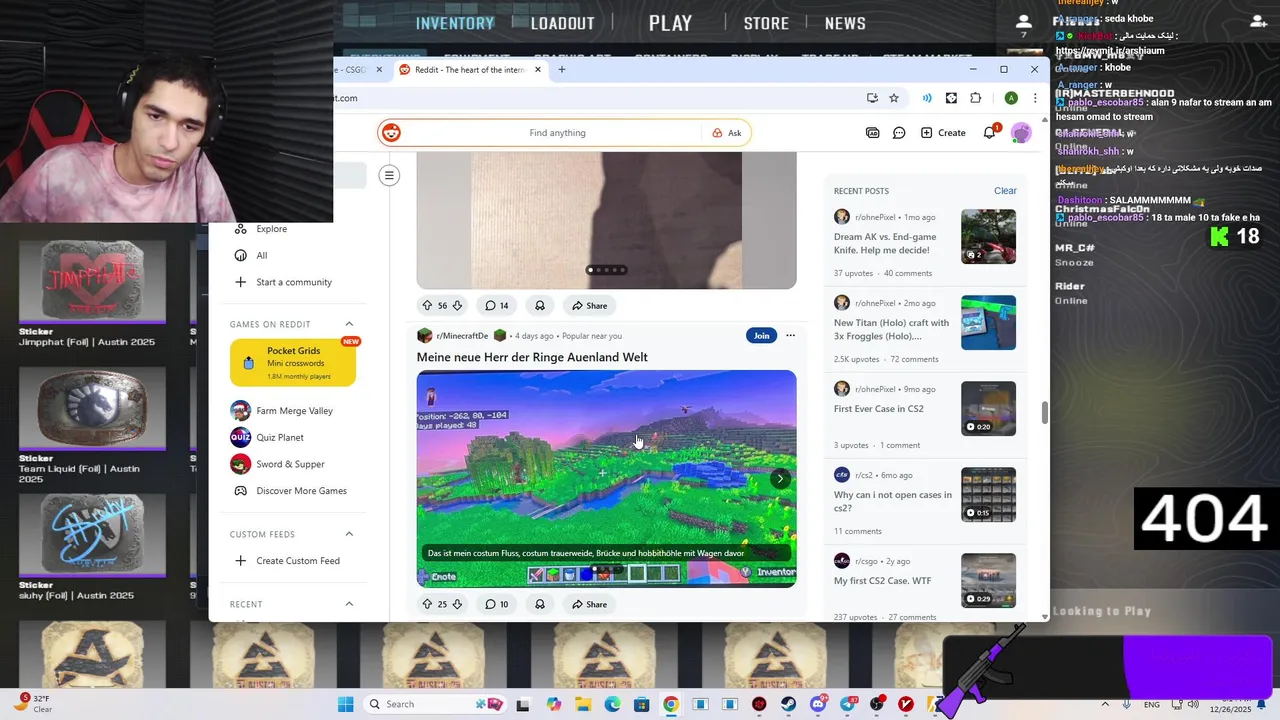Open the Pocket Grids game card
1280x720 pixels.
(293, 362)
